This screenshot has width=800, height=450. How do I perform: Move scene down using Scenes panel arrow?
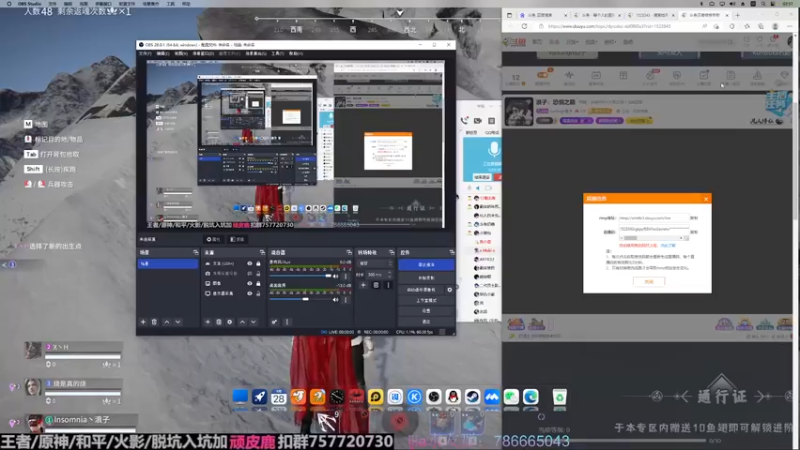pos(178,322)
